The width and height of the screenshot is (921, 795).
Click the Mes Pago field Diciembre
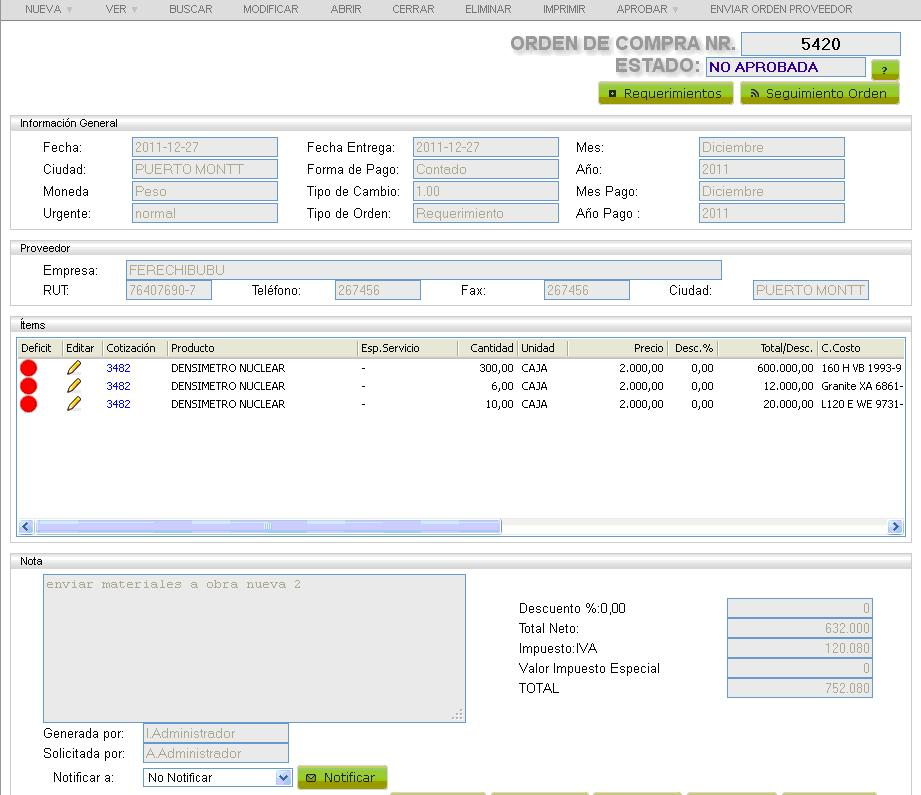pyautogui.click(x=772, y=191)
